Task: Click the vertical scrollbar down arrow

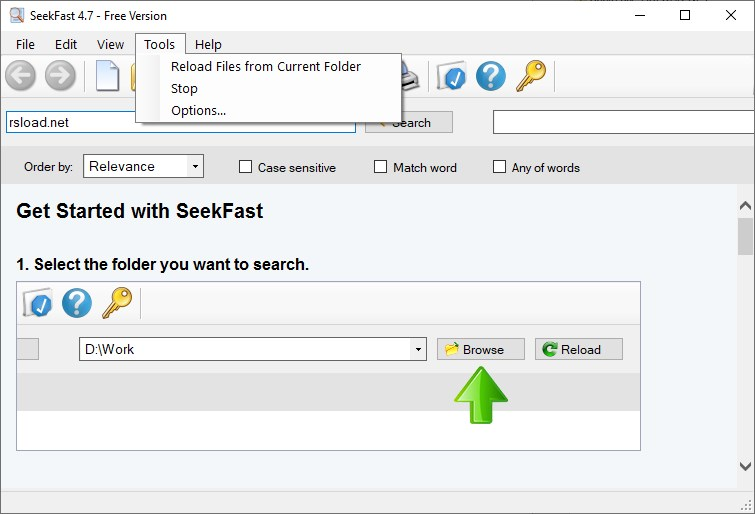Action: [x=745, y=466]
